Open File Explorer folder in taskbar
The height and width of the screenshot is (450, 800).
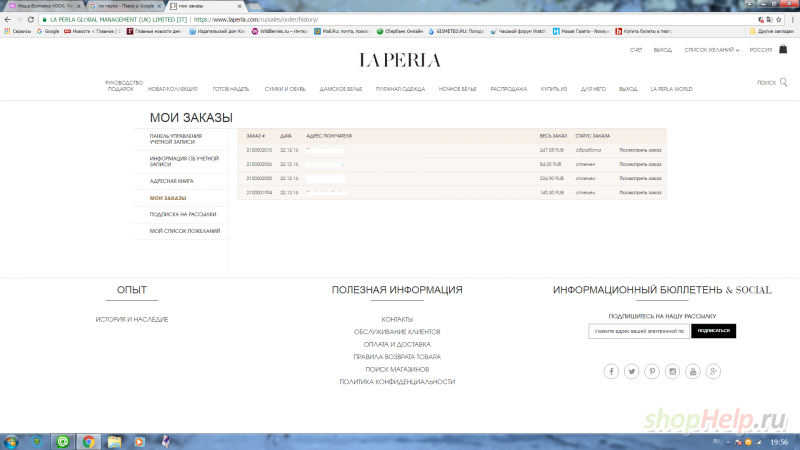pos(114,442)
